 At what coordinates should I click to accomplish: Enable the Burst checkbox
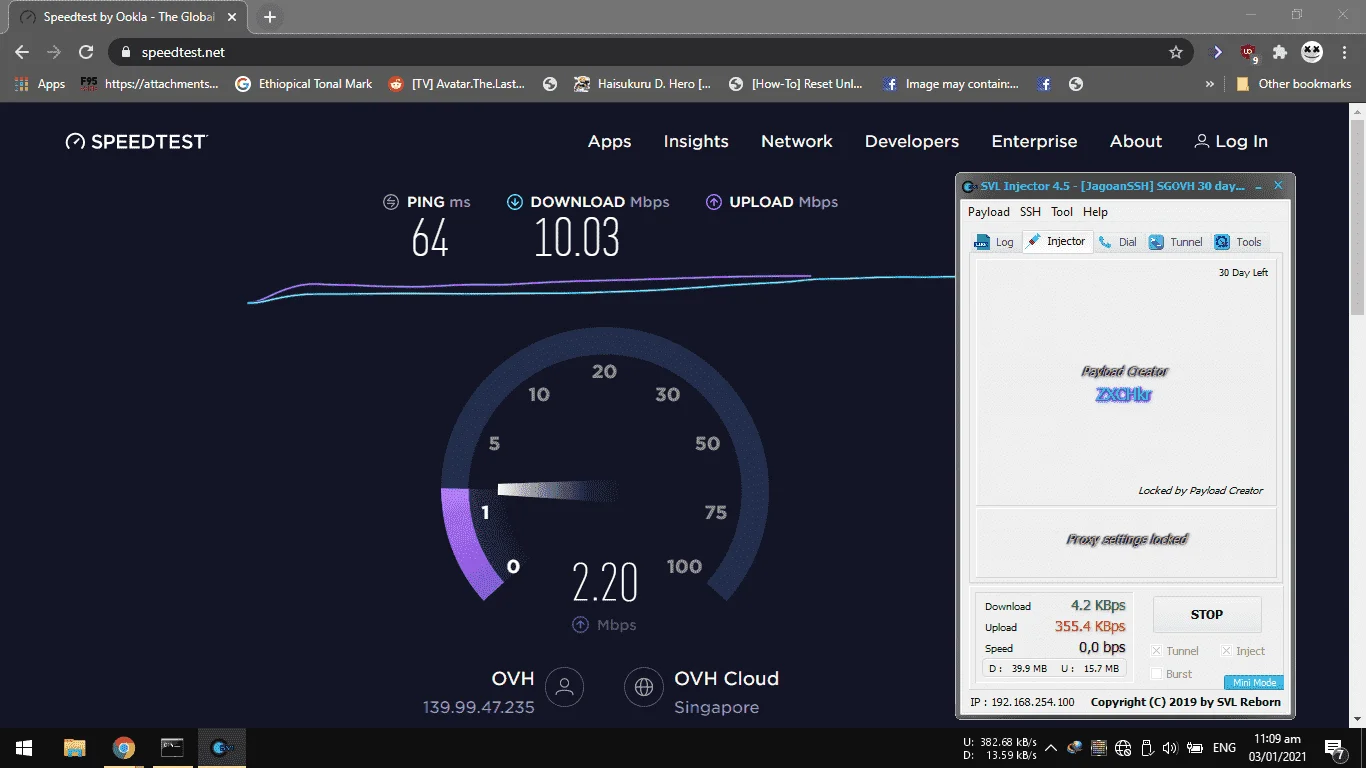click(x=1157, y=674)
